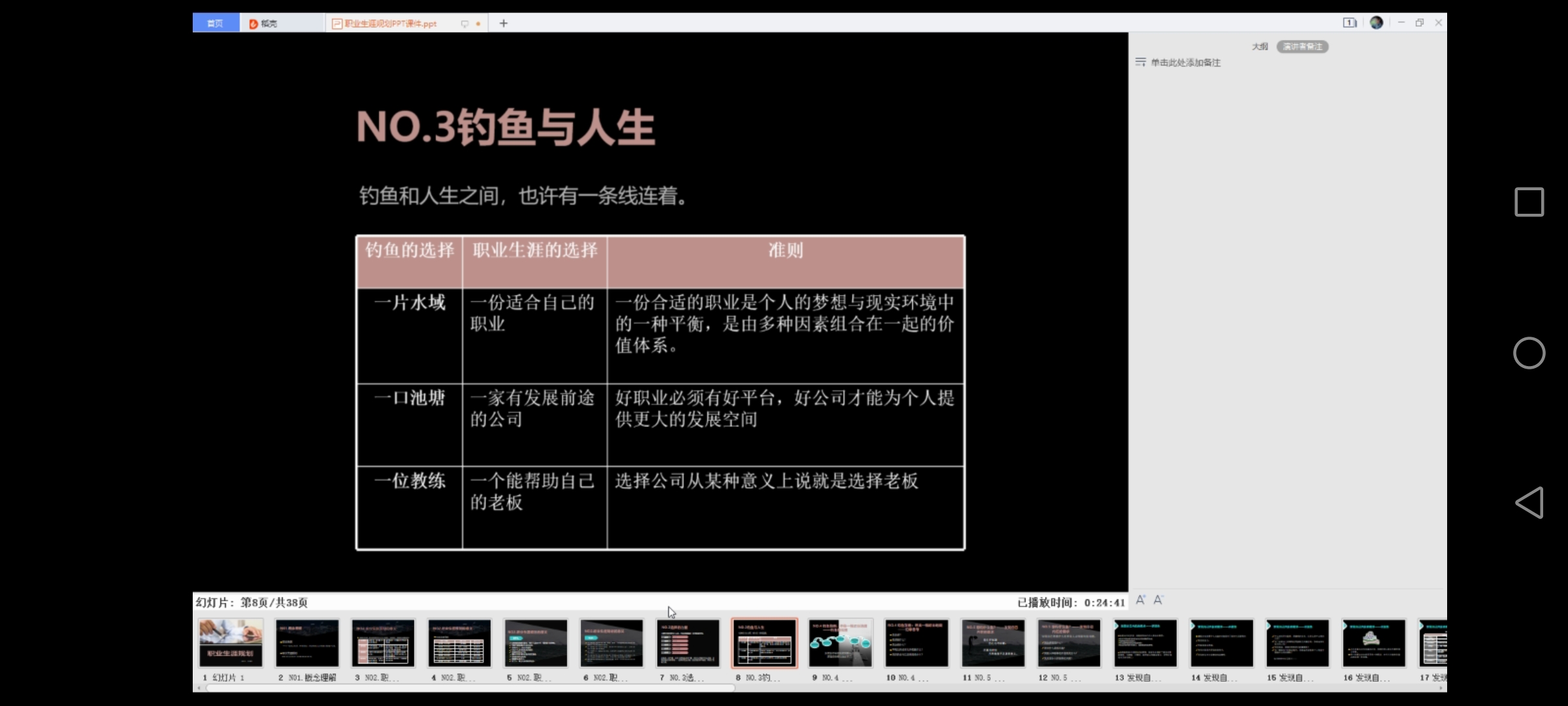This screenshot has height=706, width=1568.
Task: Select the 演讲者备注 speaker notes toggle
Action: pos(1302,46)
